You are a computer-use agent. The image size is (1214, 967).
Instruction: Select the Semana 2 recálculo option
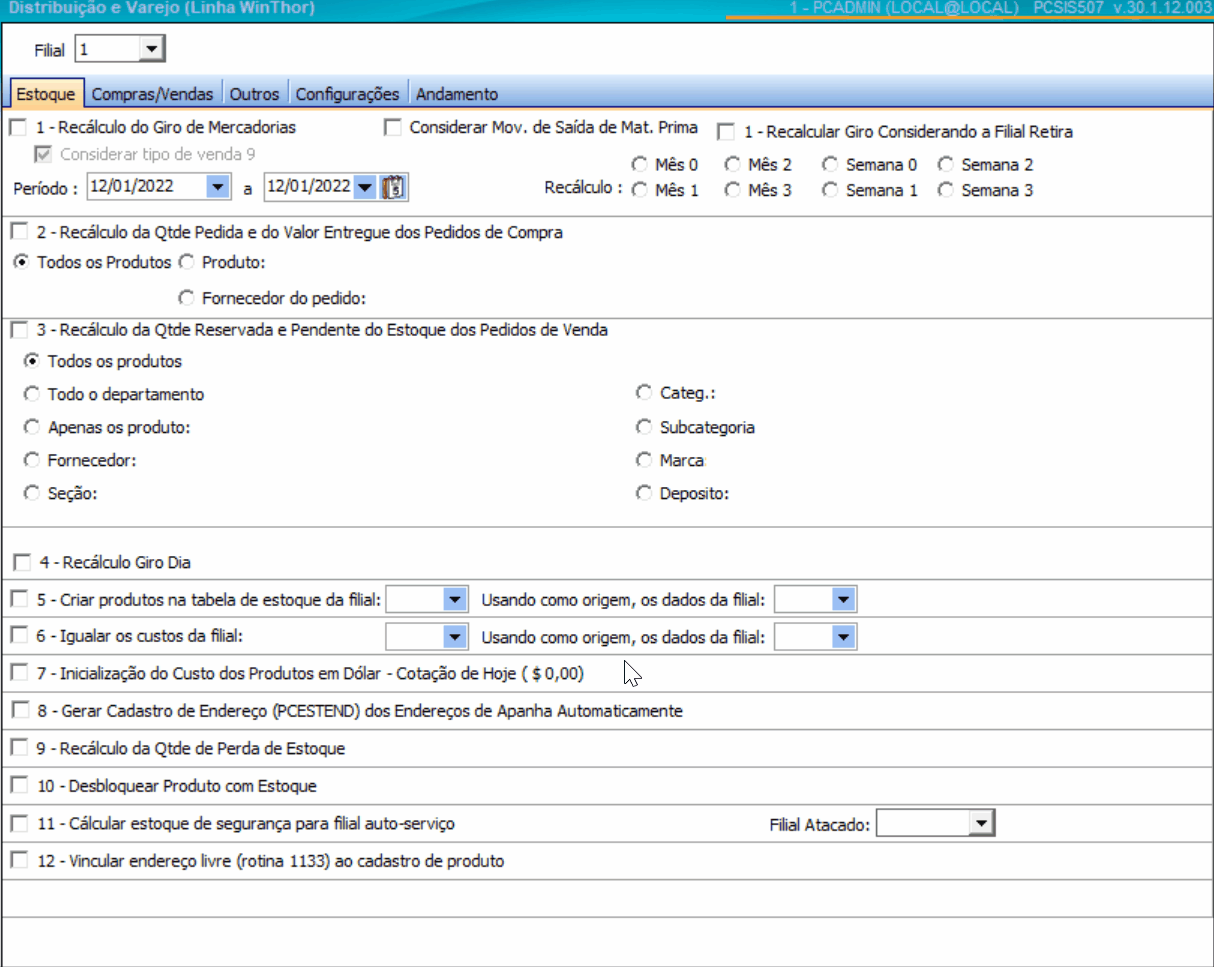[946, 164]
